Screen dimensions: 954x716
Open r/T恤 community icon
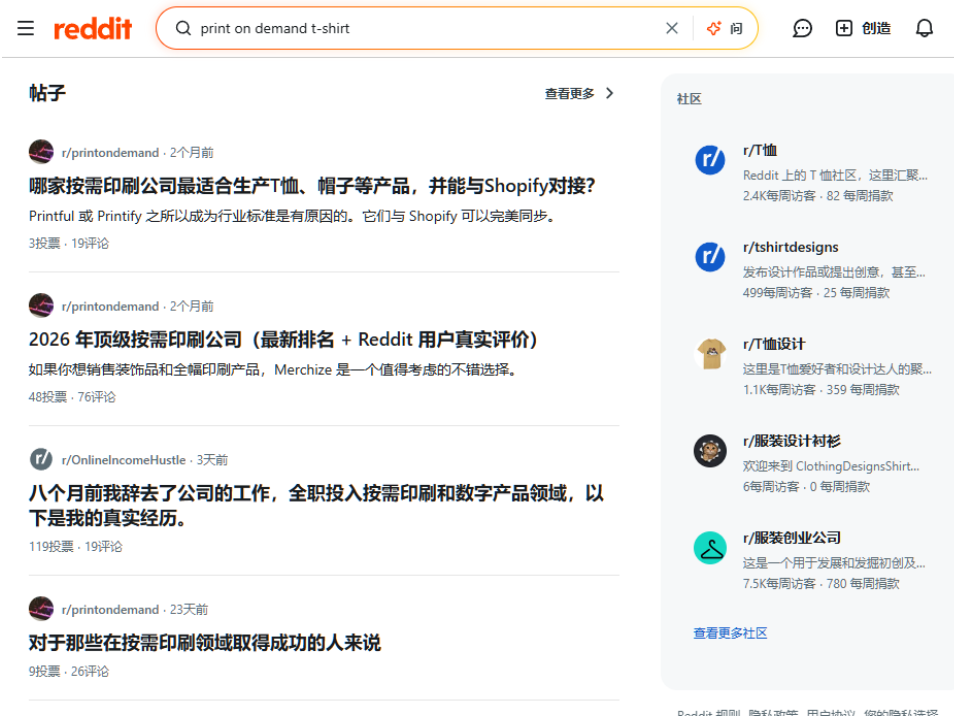pyautogui.click(x=710, y=161)
